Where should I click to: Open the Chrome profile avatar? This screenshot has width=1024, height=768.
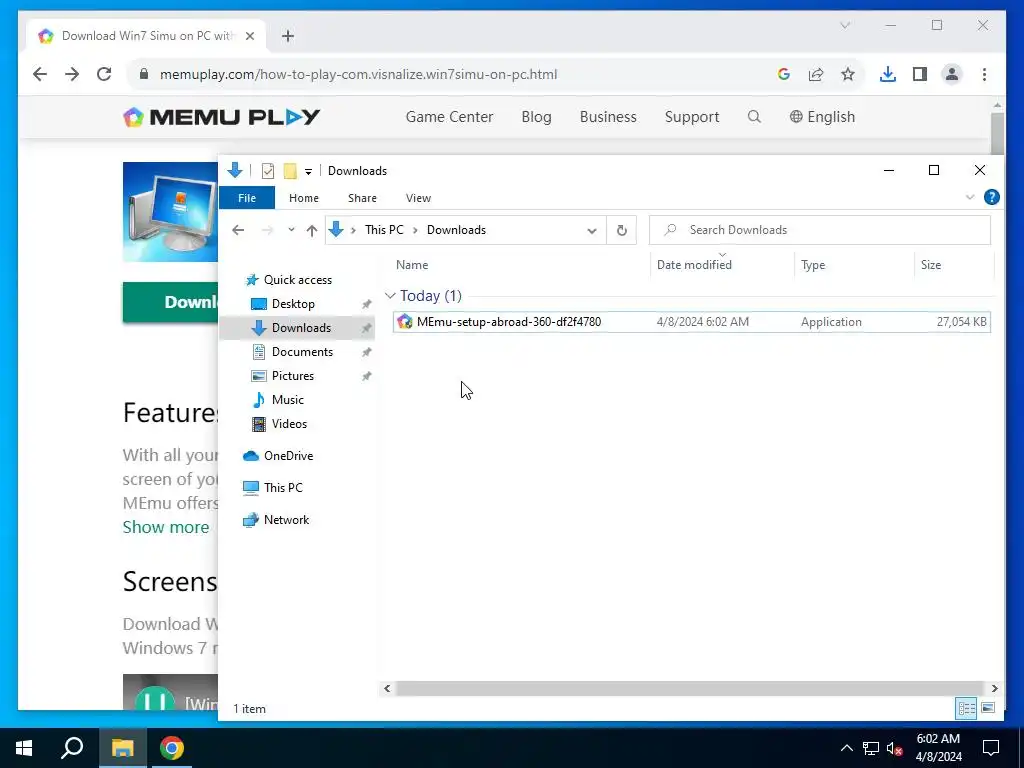952,74
